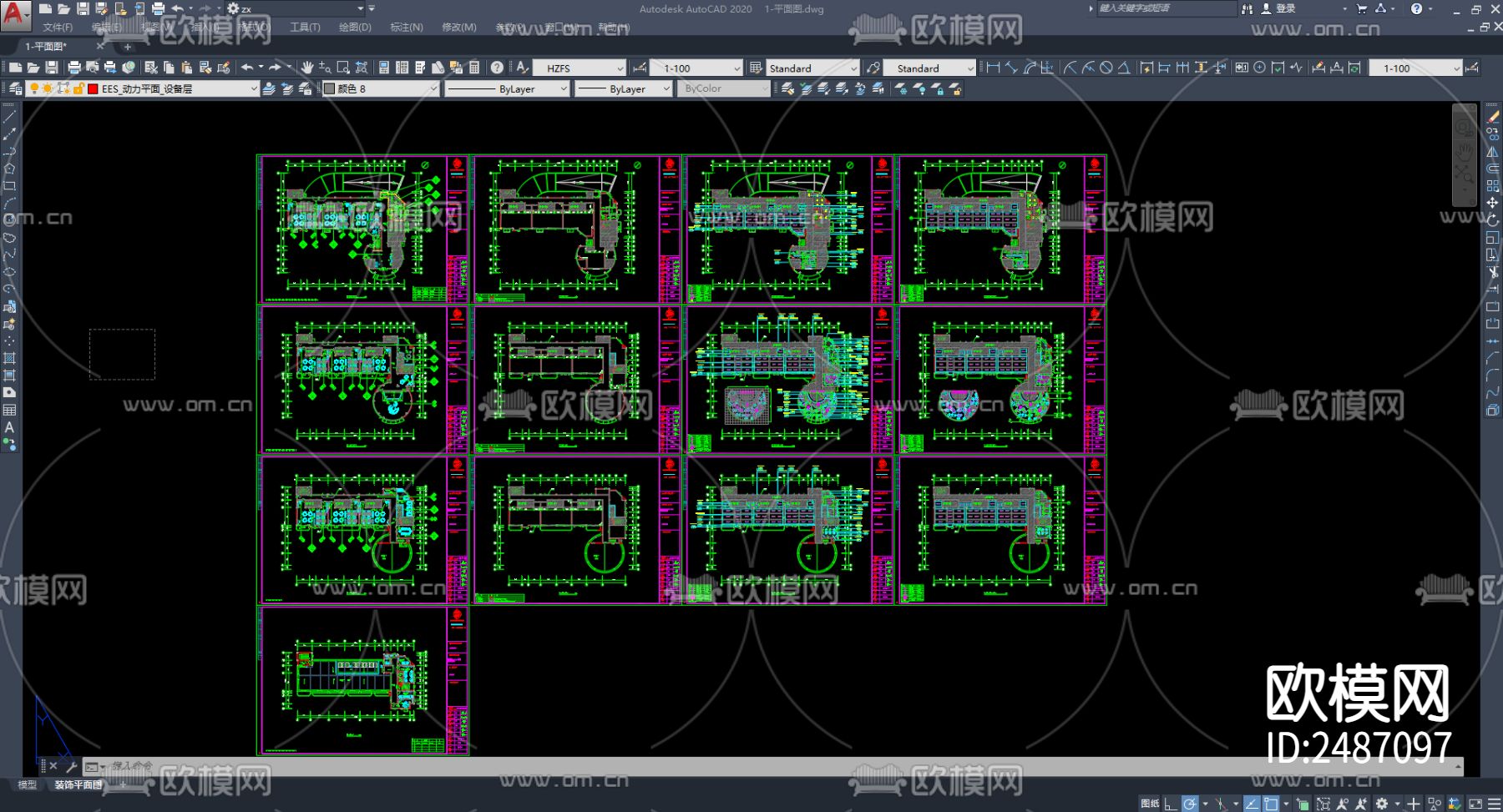
Task: Click the Linear dimension tool icon
Action: pyautogui.click(x=993, y=68)
